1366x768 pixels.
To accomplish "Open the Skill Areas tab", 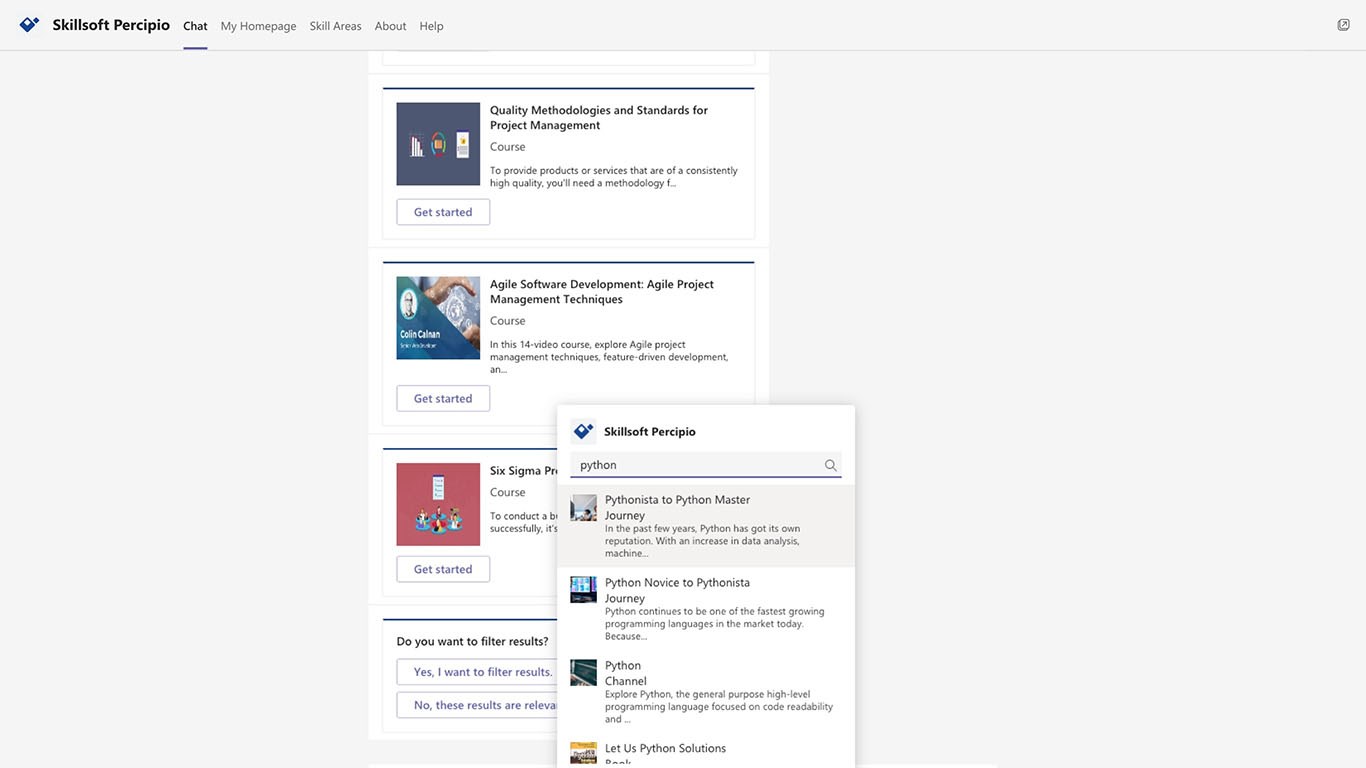I will (335, 26).
